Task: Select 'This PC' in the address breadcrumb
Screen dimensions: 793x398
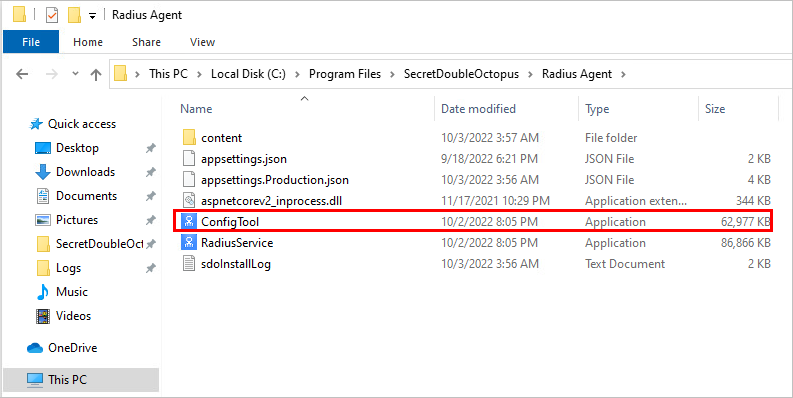Action: [168, 74]
